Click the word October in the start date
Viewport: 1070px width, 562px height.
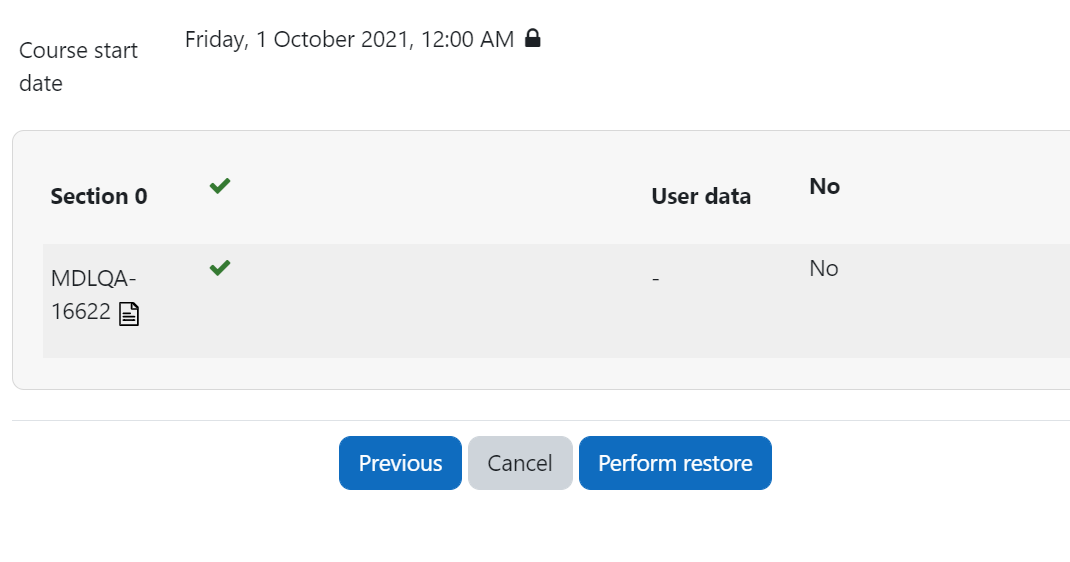314,40
